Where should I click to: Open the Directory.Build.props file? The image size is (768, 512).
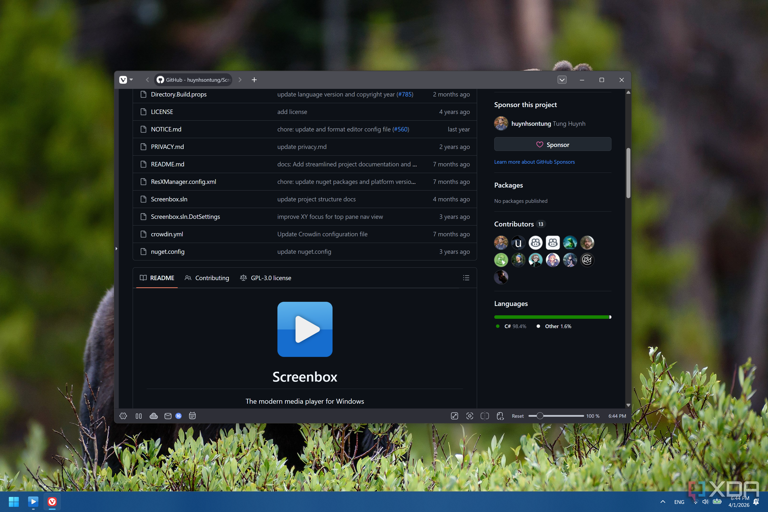coord(178,94)
